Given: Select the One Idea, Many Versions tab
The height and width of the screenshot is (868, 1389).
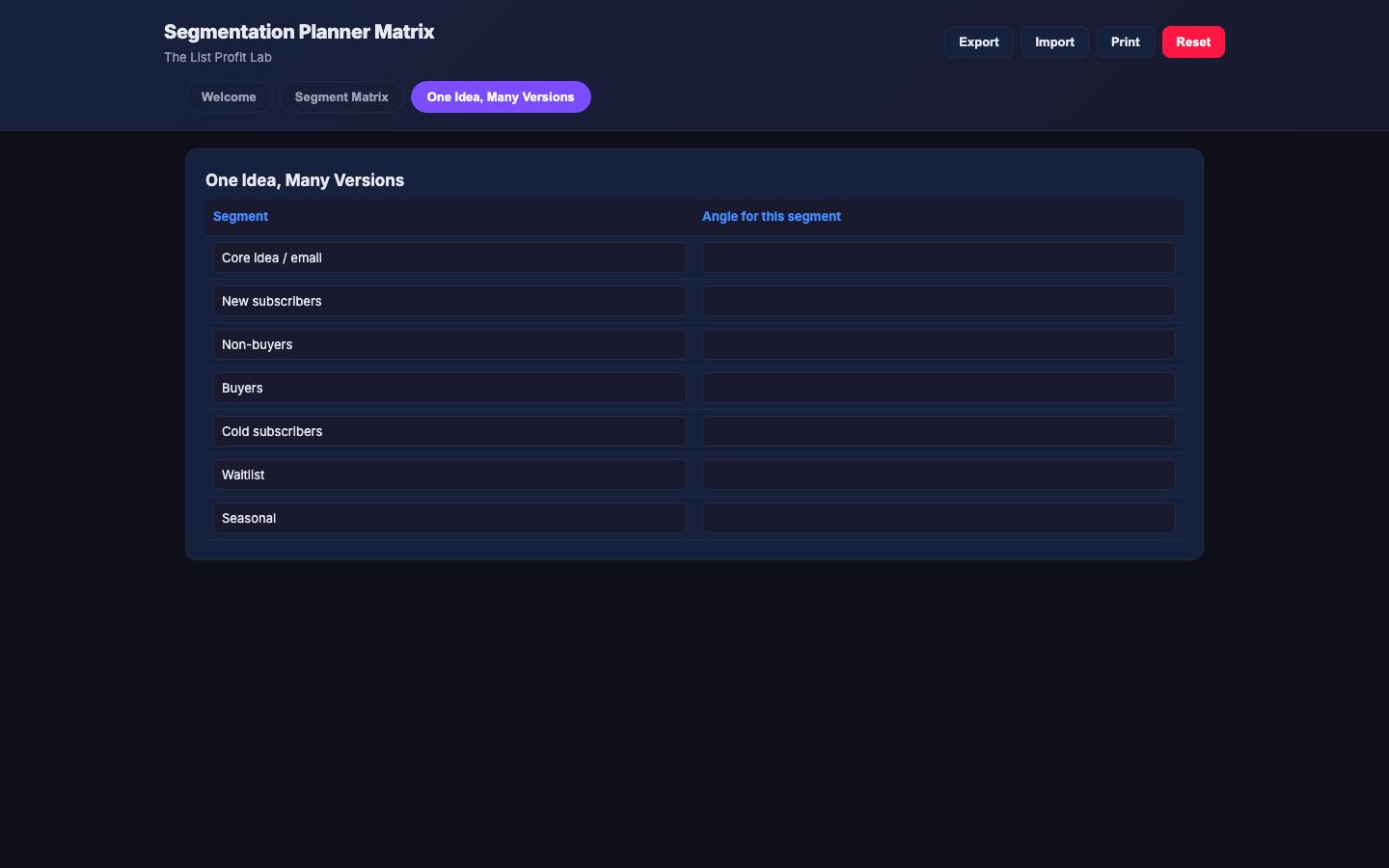Looking at the screenshot, I should coord(501,96).
